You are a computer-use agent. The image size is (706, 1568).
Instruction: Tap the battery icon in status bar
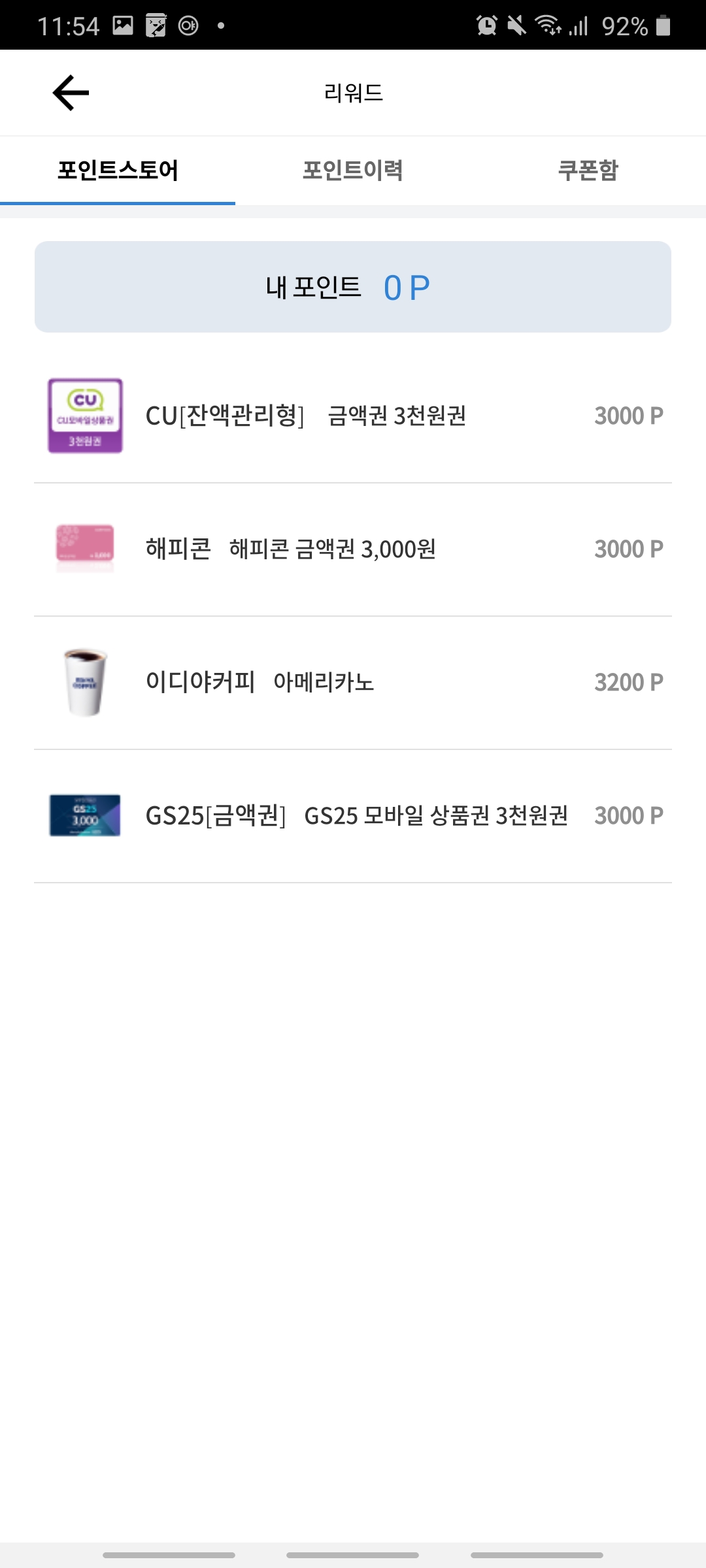tap(663, 25)
